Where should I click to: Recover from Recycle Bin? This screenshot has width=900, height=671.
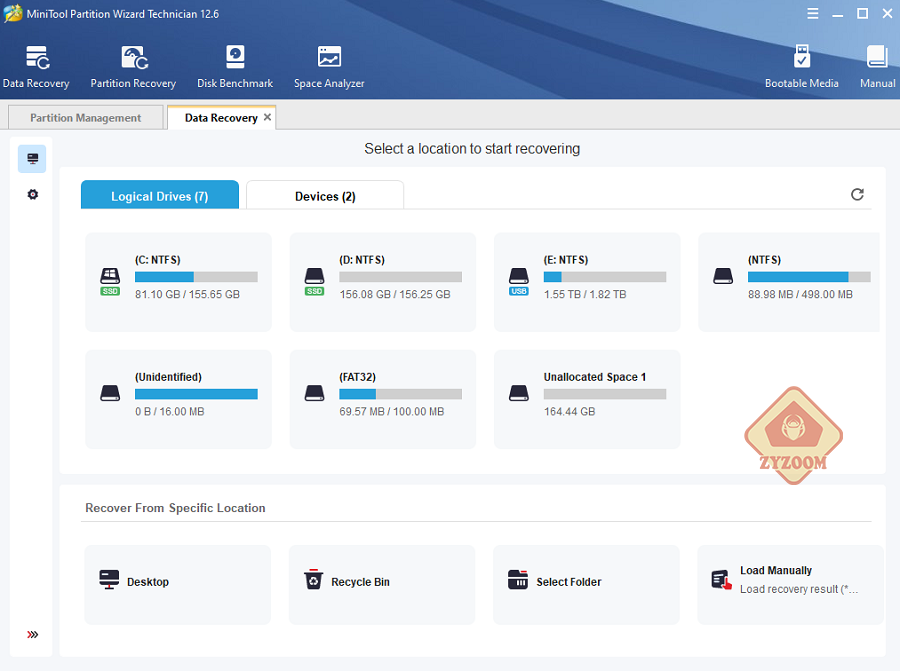(382, 585)
